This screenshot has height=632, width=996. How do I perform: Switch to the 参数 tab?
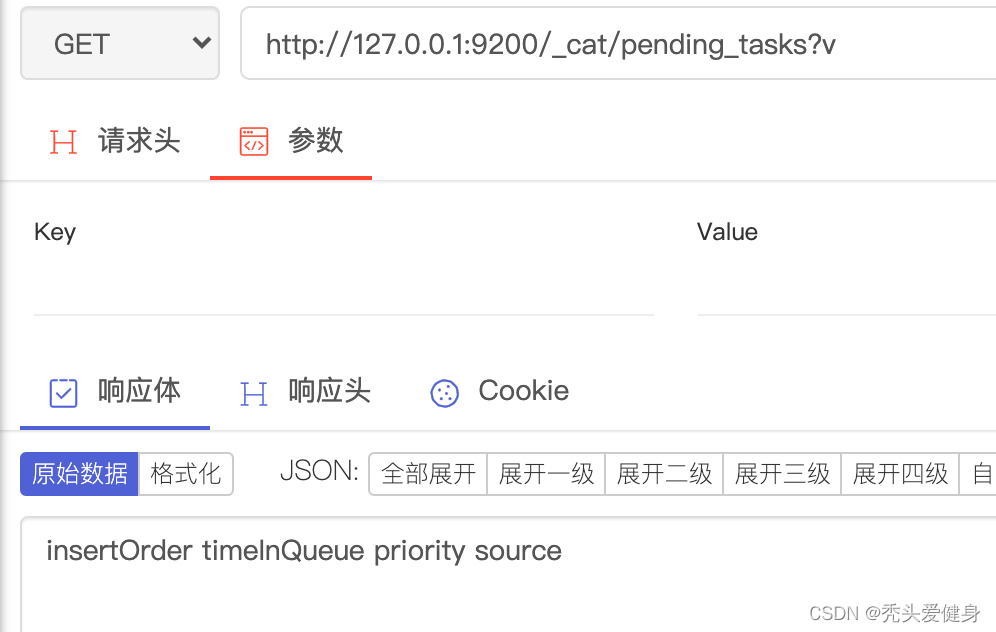[x=315, y=141]
